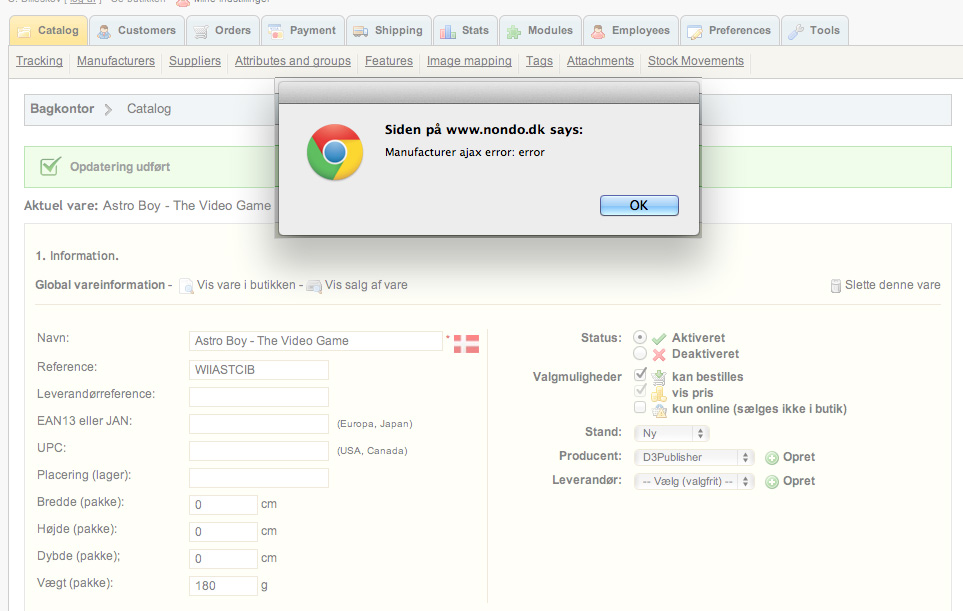This screenshot has width=963, height=611.
Task: Click OK in the ajax error dialog
Action: click(639, 205)
